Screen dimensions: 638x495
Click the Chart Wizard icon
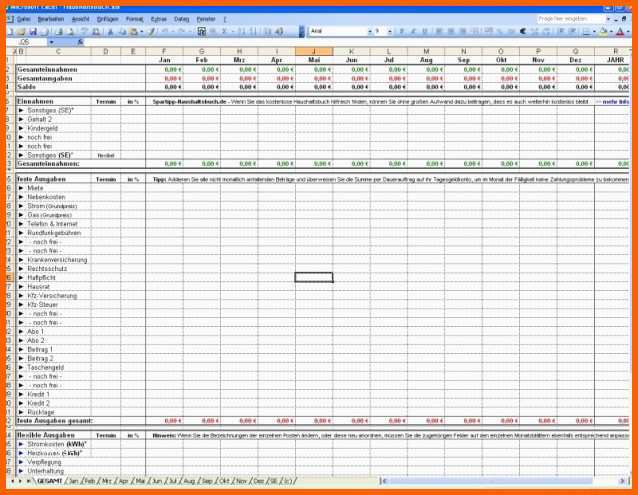[267, 31]
